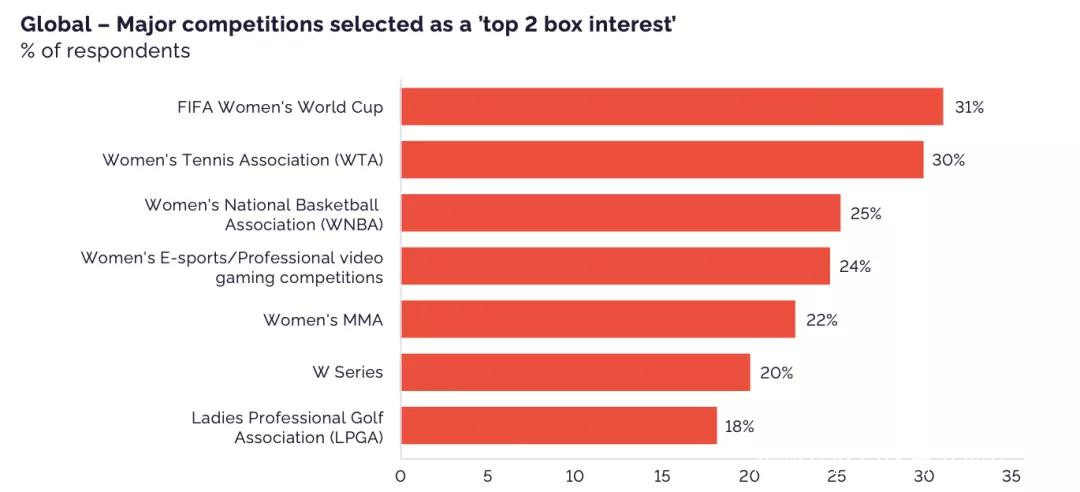Click the 'W Series' axis label
1080x492 pixels.
point(348,373)
